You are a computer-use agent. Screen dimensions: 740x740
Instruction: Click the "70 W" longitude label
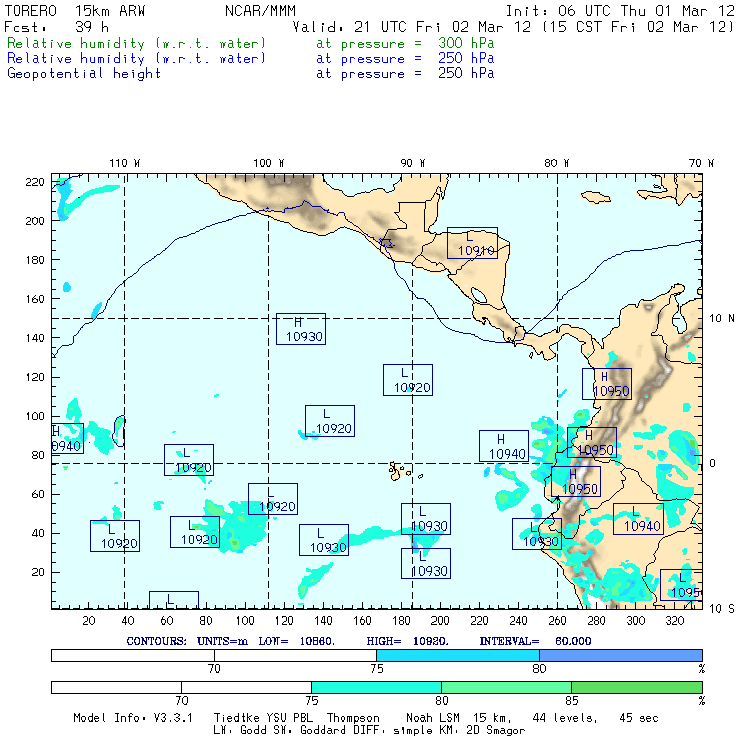pyautogui.click(x=701, y=163)
